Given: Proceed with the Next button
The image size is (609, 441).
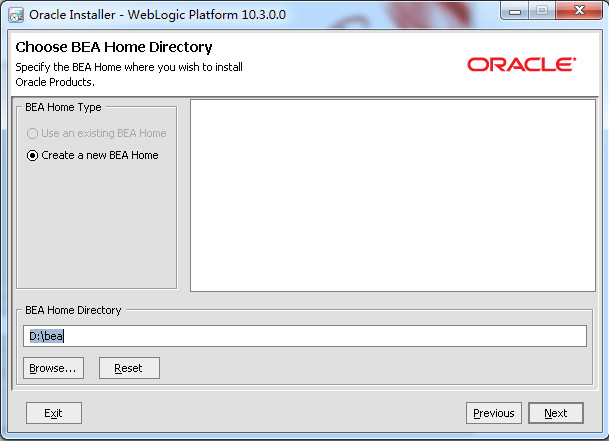Looking at the screenshot, I should [x=556, y=413].
